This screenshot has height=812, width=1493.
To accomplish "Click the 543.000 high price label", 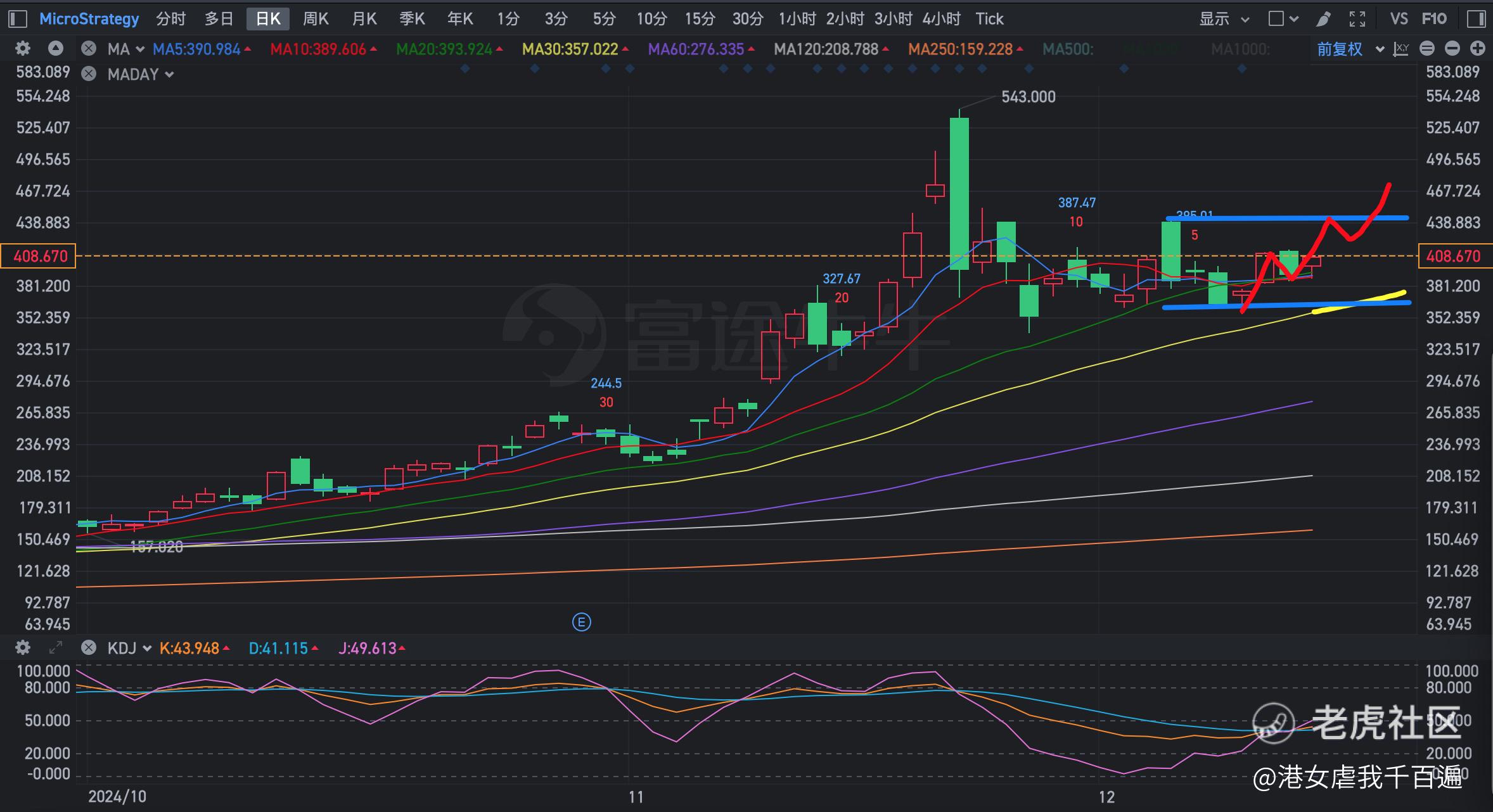I will click(x=1028, y=97).
